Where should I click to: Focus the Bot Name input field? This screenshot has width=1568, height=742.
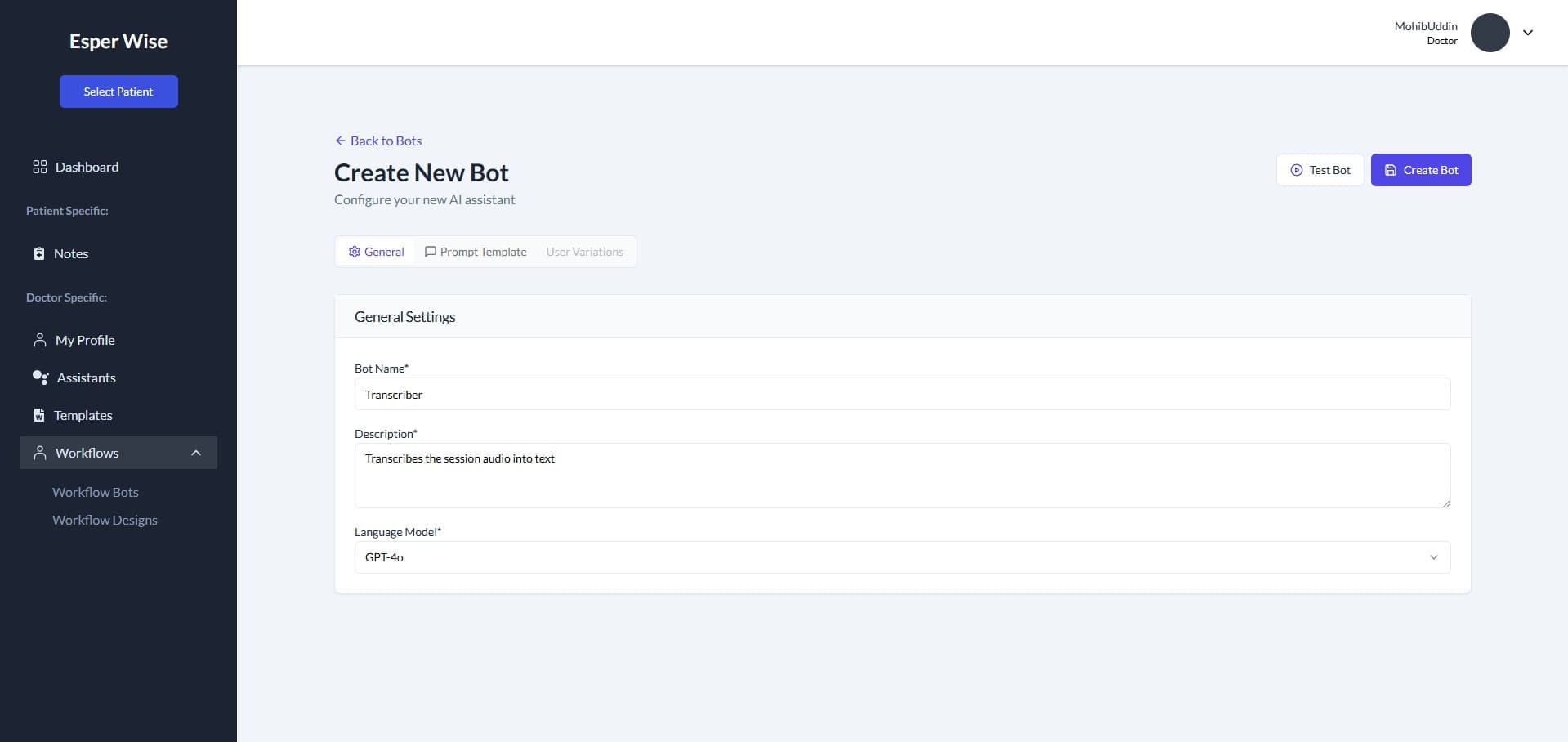901,395
